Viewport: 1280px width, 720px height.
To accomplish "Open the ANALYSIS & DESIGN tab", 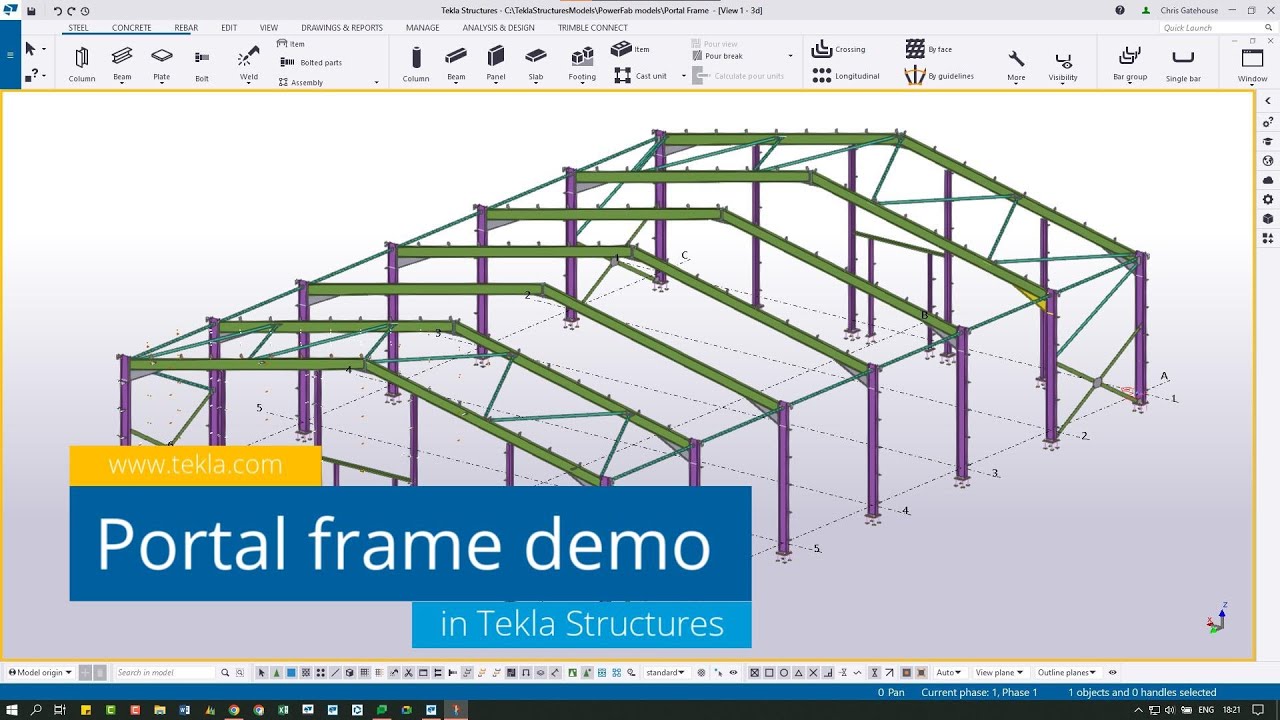I will click(498, 28).
